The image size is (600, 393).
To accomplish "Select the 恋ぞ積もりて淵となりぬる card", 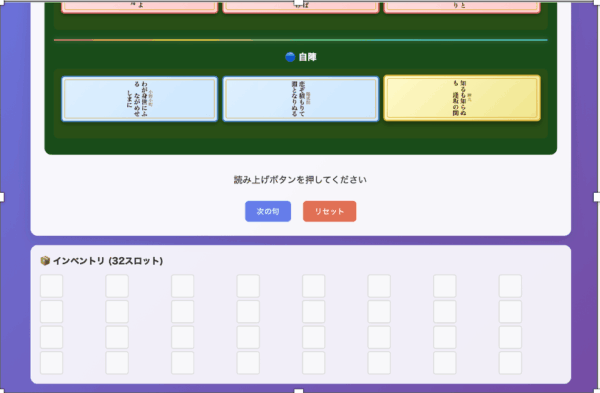I will [301, 99].
